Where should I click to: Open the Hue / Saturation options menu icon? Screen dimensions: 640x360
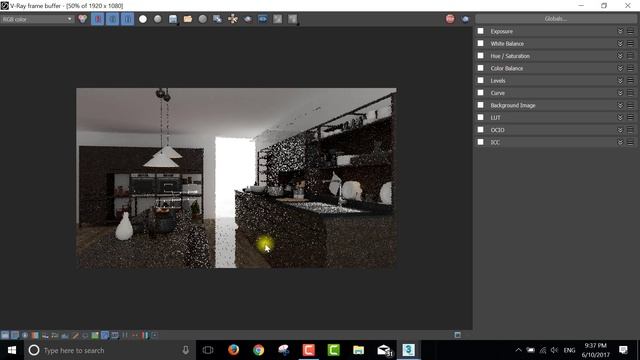630,56
